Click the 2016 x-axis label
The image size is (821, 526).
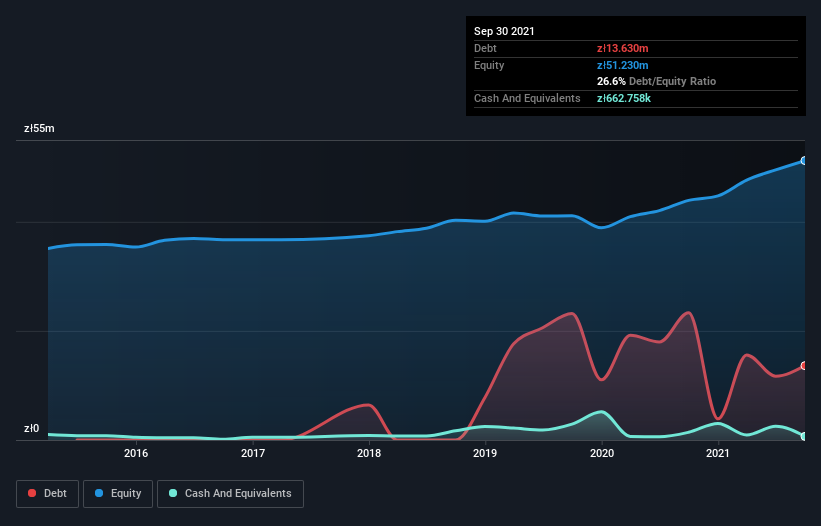(x=136, y=453)
